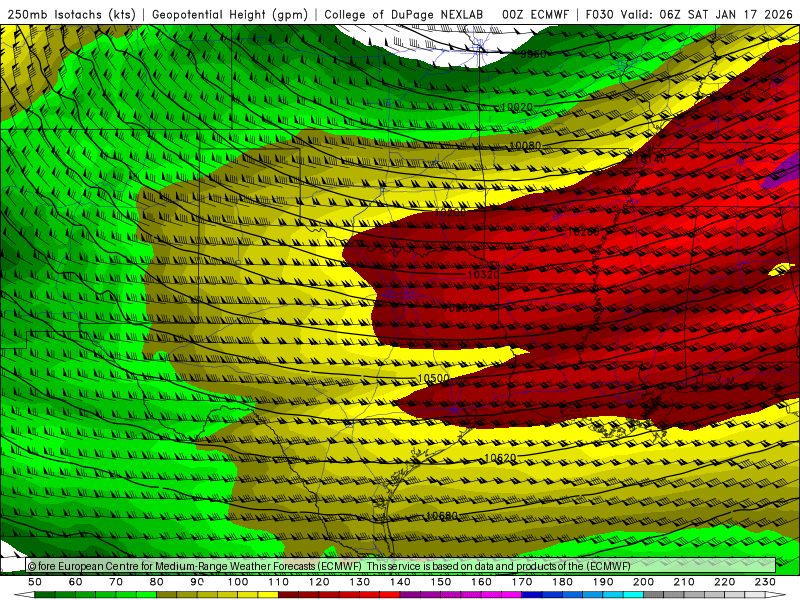Click the 10020 height contour label

pyautogui.click(x=517, y=107)
